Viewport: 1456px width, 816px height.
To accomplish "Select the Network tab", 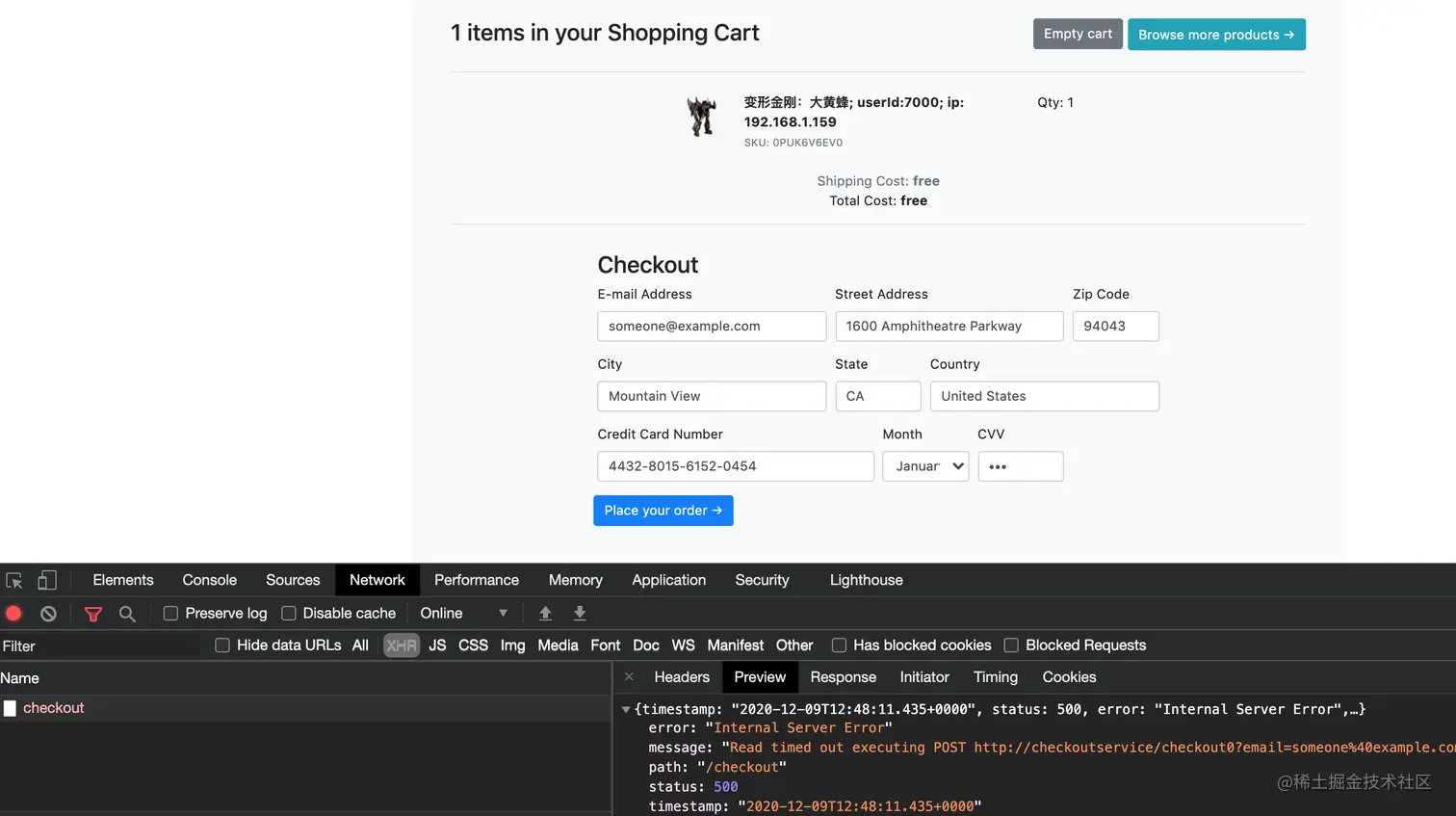I will [x=377, y=580].
